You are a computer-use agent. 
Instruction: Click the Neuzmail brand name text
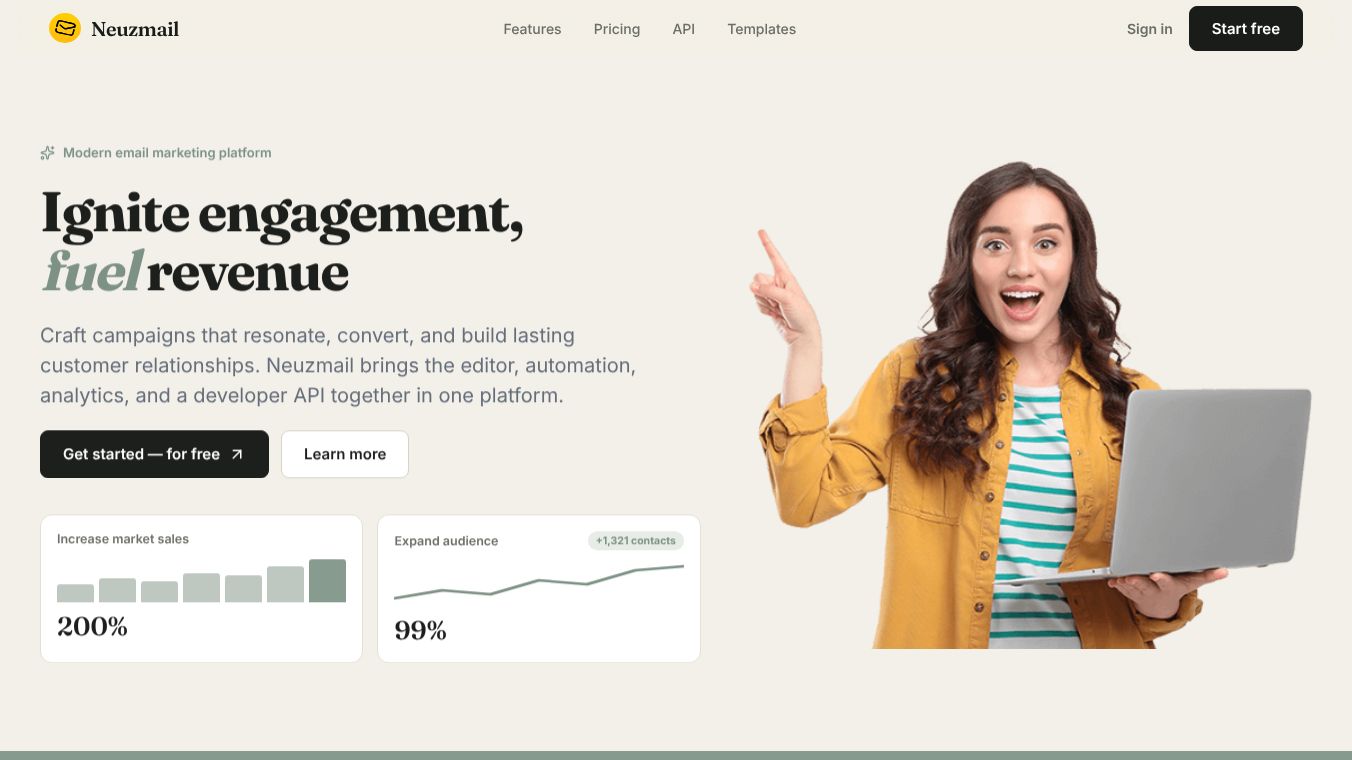[135, 29]
